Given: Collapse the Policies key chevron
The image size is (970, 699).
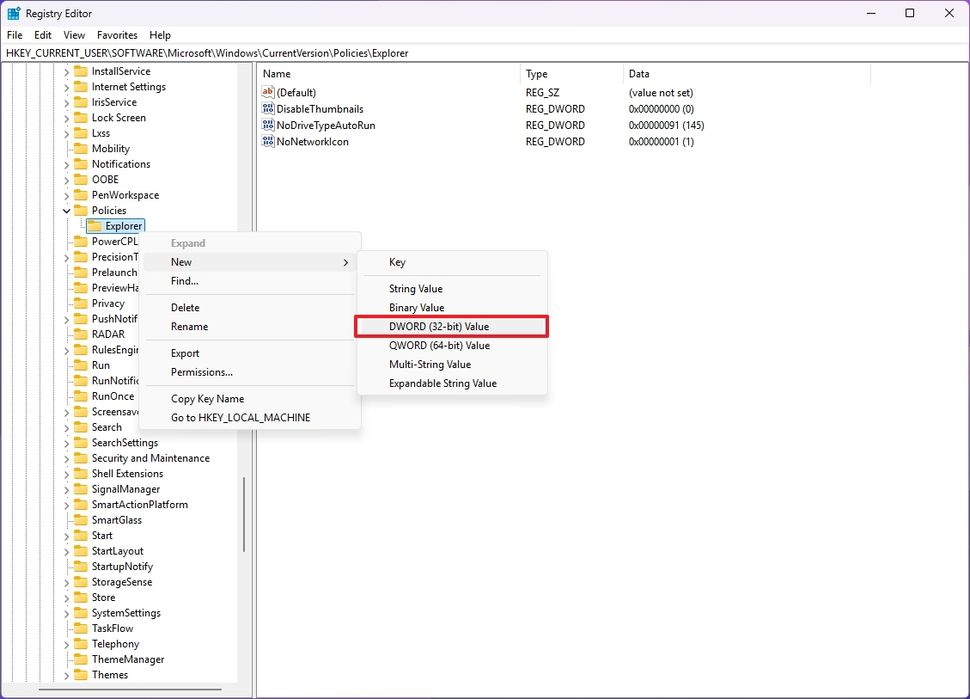Looking at the screenshot, I should pyautogui.click(x=66, y=210).
